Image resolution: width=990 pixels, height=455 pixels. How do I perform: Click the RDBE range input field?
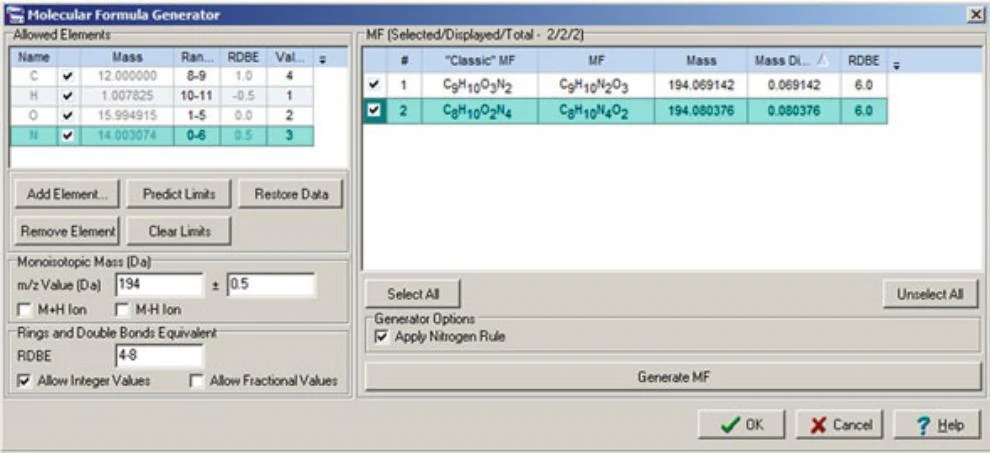coord(160,356)
